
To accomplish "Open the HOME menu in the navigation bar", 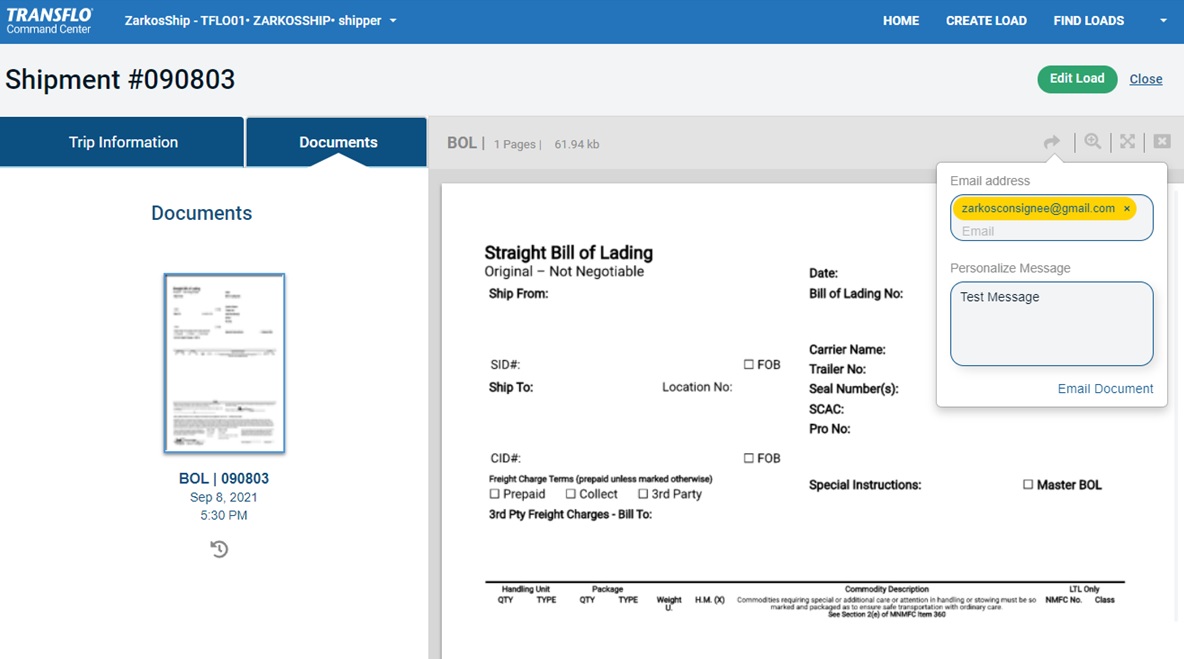I will 900,20.
